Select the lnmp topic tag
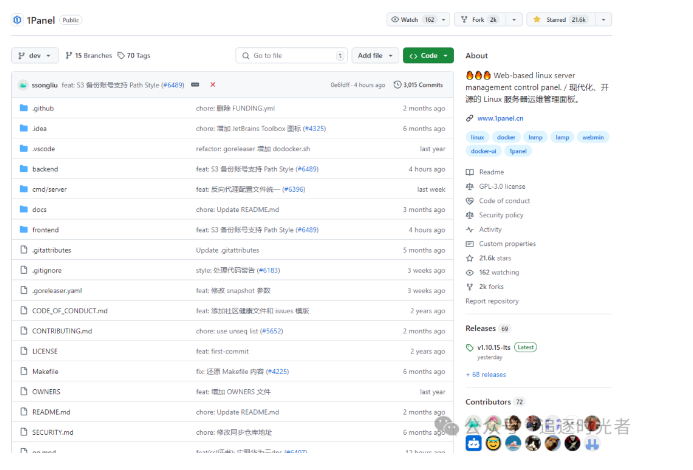Screen dimensions: 693x470 [535, 138]
